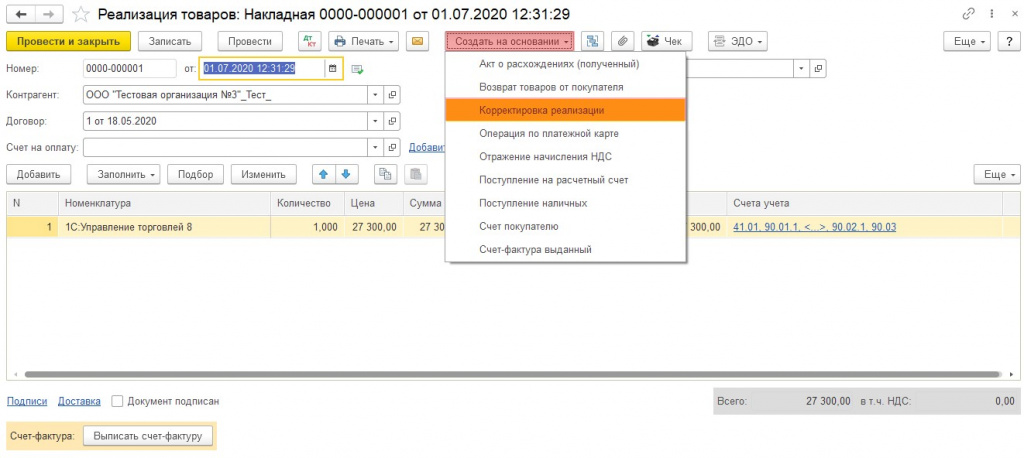Send document by email envelope icon

(x=417, y=41)
